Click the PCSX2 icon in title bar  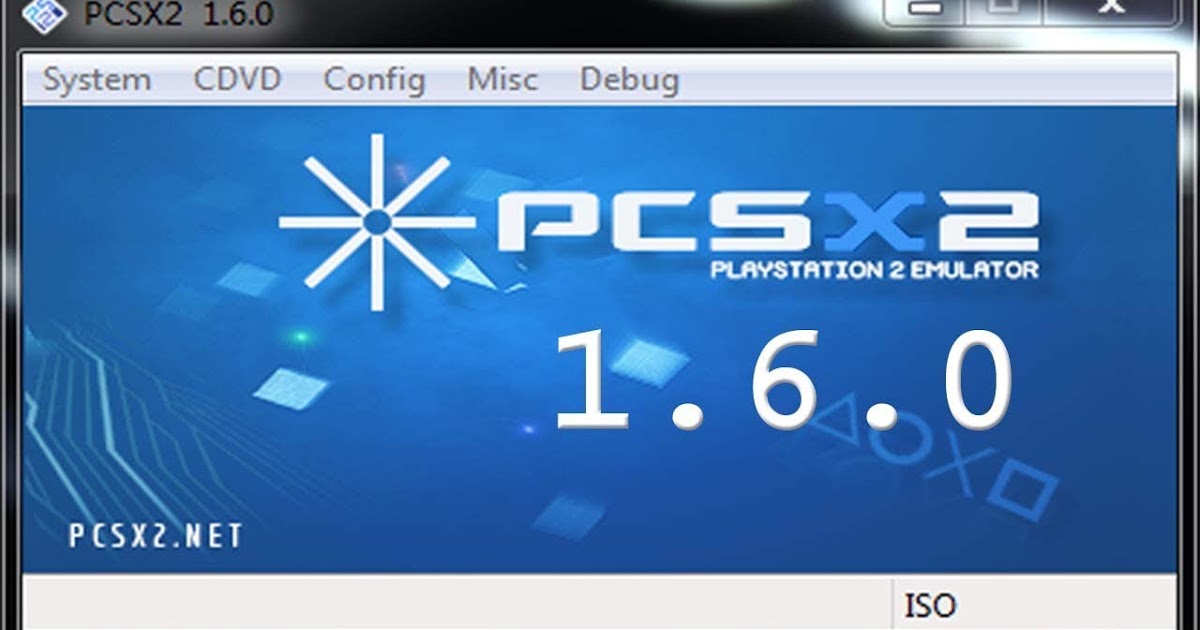tap(43, 14)
